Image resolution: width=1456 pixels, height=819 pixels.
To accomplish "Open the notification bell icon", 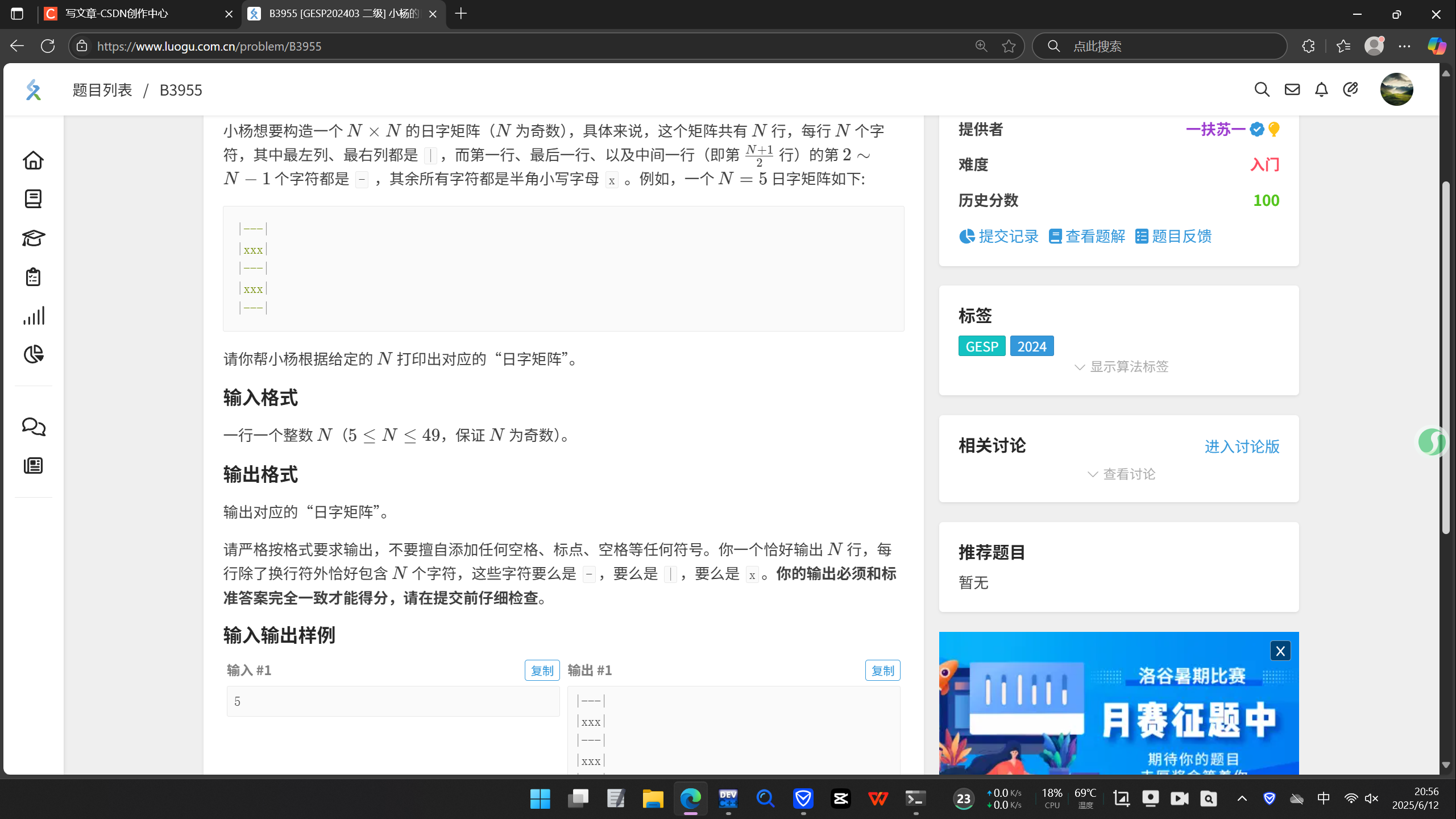I will click(1321, 89).
